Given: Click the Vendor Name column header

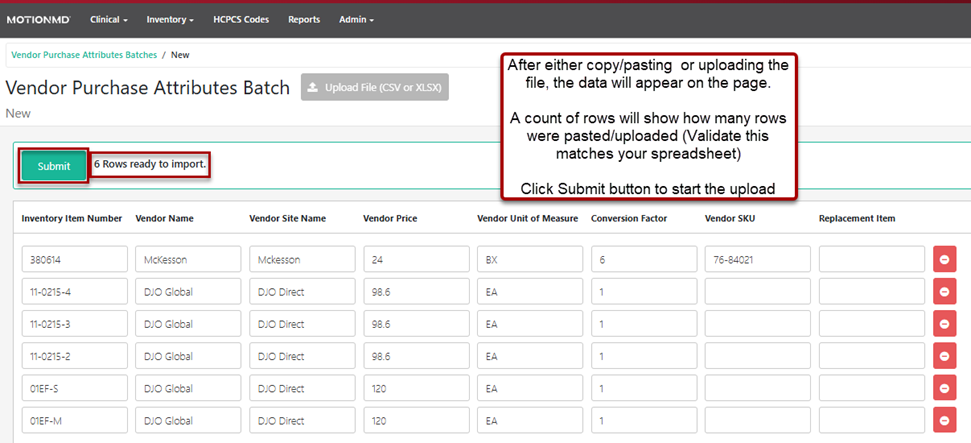Looking at the screenshot, I should [x=165, y=219].
